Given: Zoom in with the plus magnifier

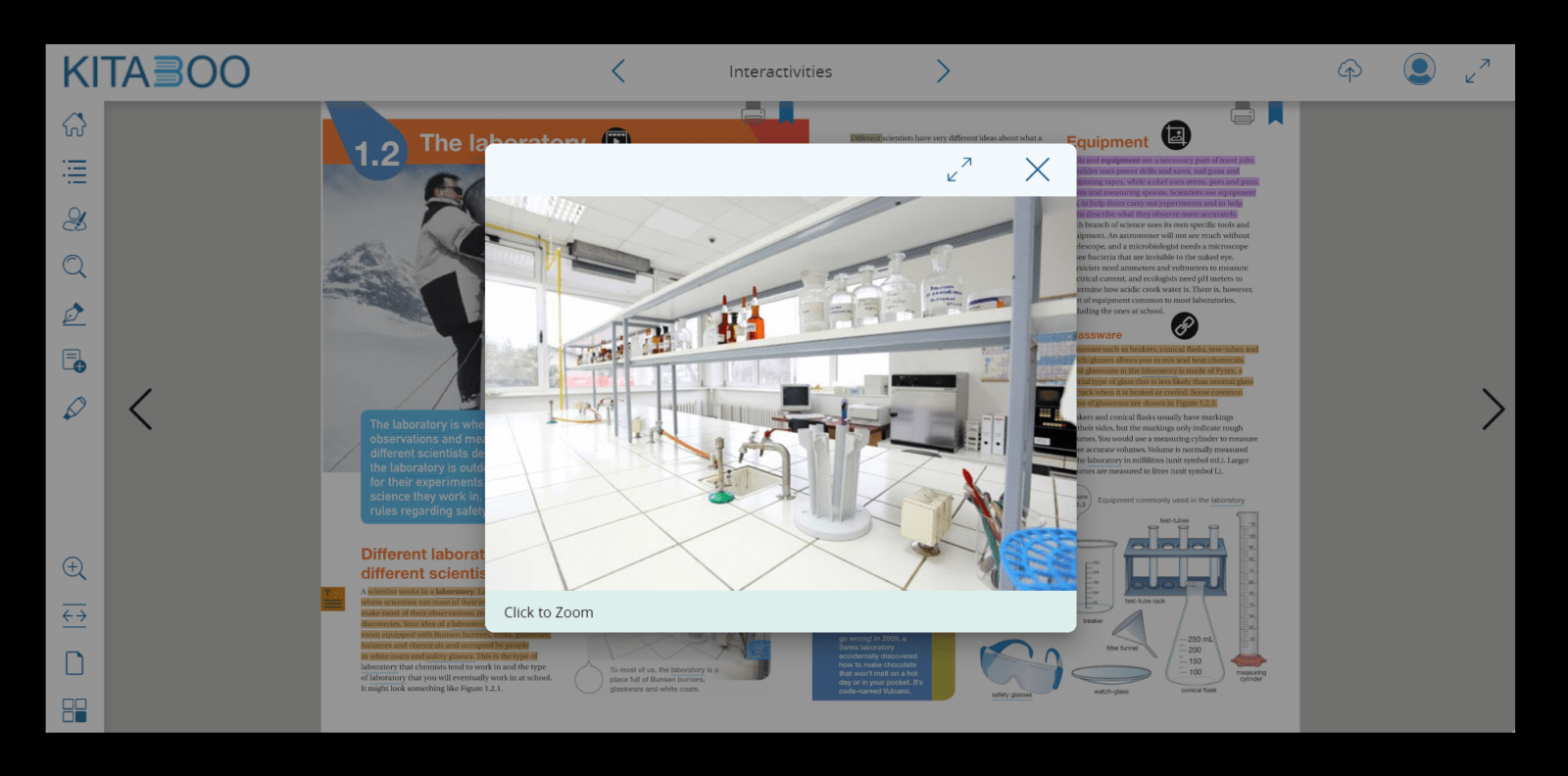Looking at the screenshot, I should tap(74, 568).
